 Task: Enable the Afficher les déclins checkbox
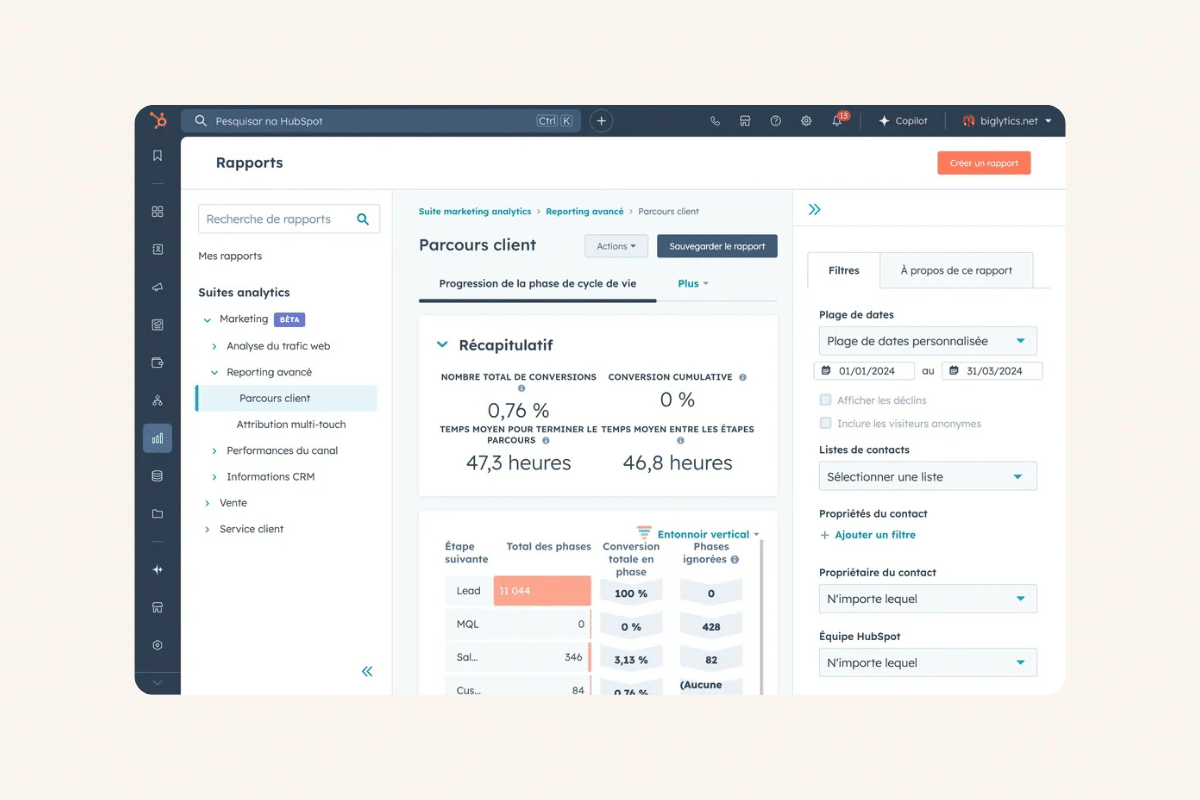pos(825,398)
